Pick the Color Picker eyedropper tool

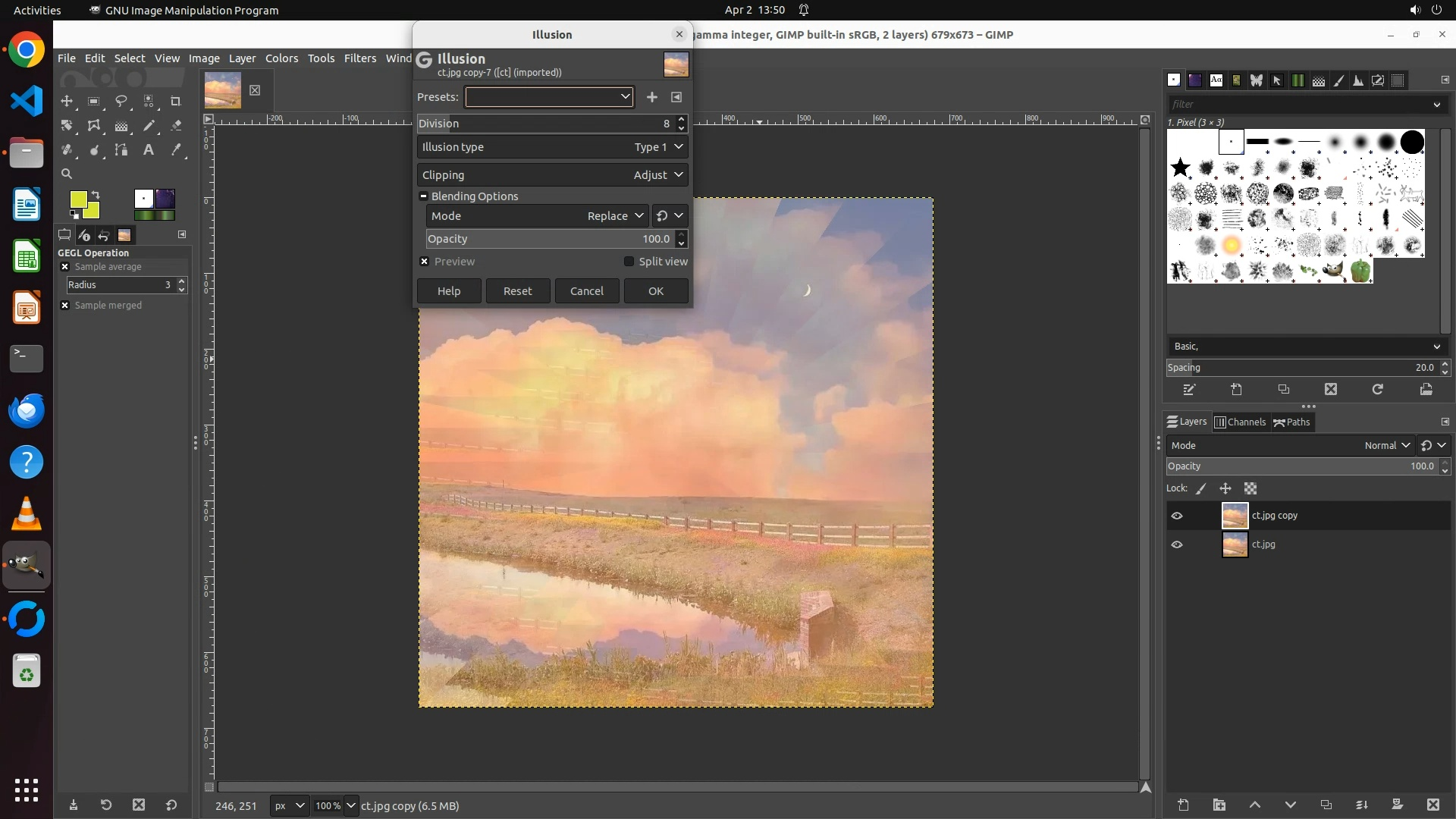click(176, 150)
